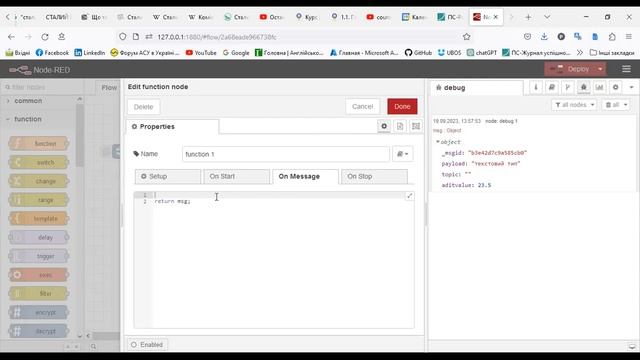Select the change palette node

[39, 181]
